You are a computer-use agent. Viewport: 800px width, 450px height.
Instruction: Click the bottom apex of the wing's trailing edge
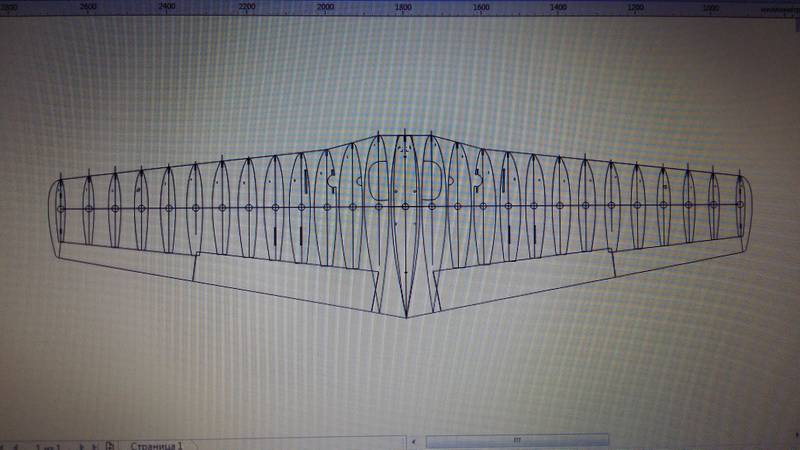click(x=406, y=317)
